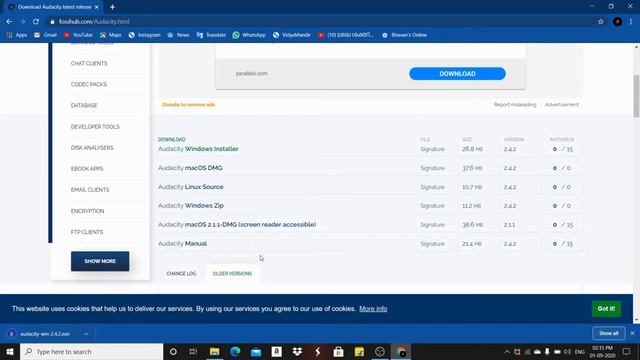Select FTP CLIENTS category in sidebar
Viewport: 640px width, 360px height.
click(x=87, y=232)
